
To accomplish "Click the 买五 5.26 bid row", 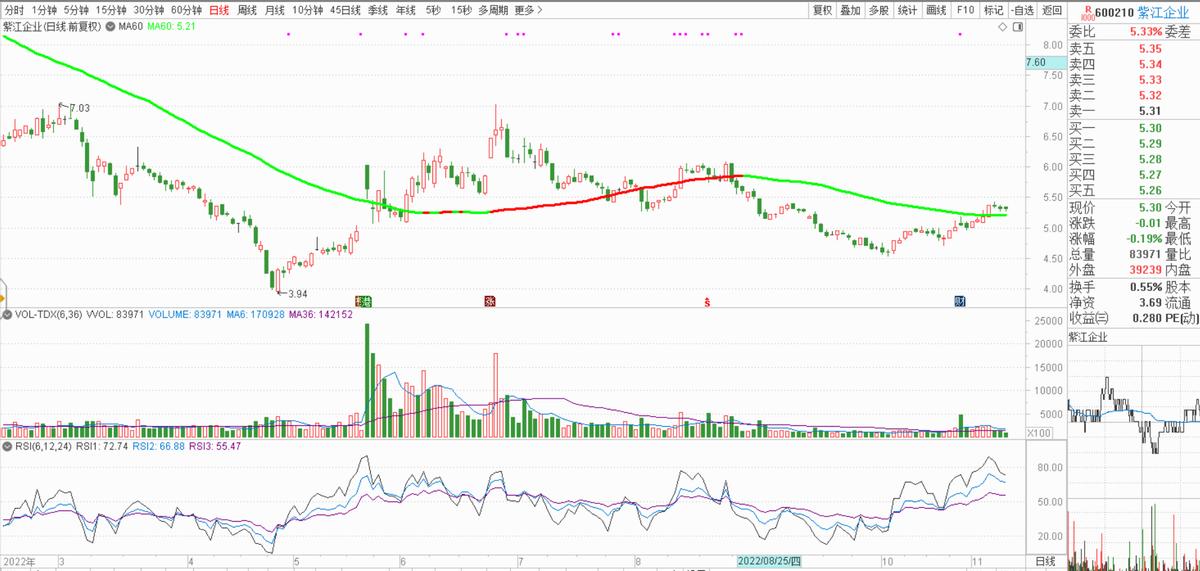I will [x=1134, y=190].
